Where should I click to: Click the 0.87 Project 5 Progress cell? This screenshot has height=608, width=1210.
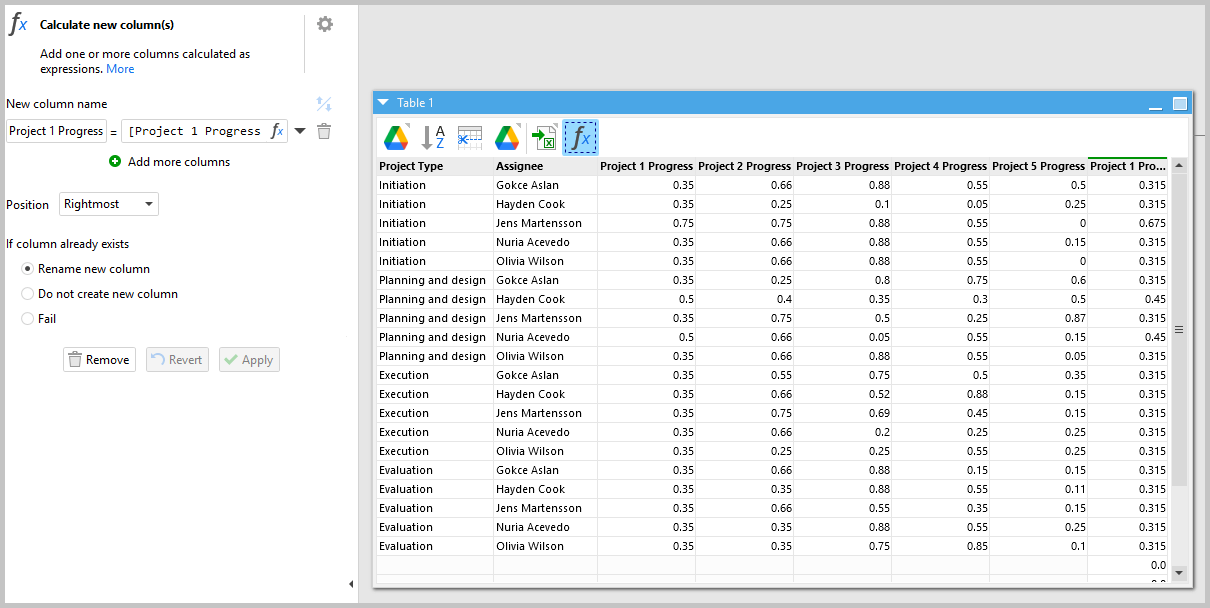click(x=1039, y=318)
